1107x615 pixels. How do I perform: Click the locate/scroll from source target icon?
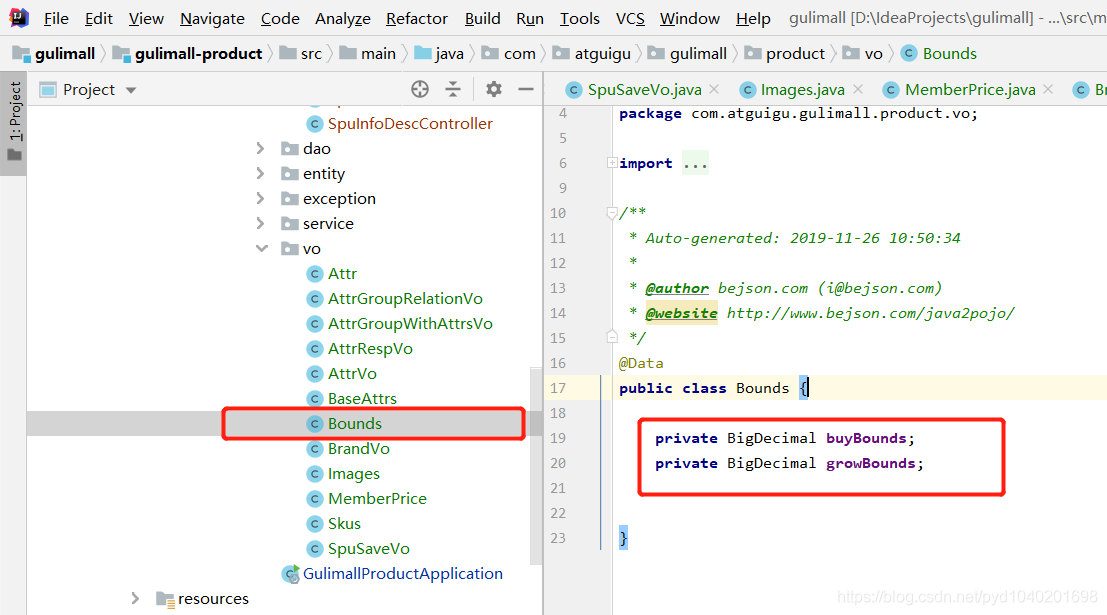[x=420, y=89]
